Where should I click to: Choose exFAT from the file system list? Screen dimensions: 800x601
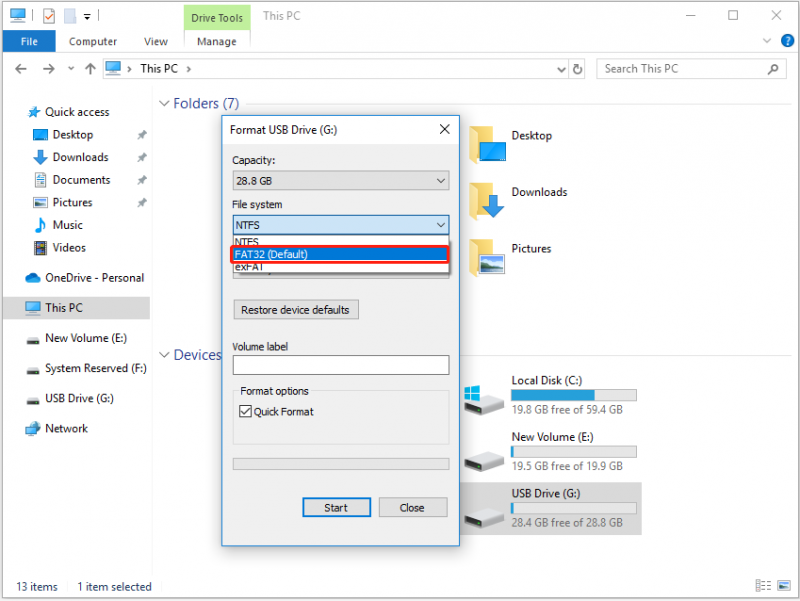[x=341, y=267]
